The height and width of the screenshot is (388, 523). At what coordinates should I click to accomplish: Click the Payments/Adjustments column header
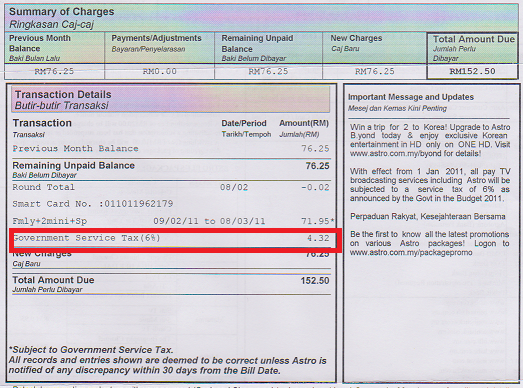tap(159, 48)
